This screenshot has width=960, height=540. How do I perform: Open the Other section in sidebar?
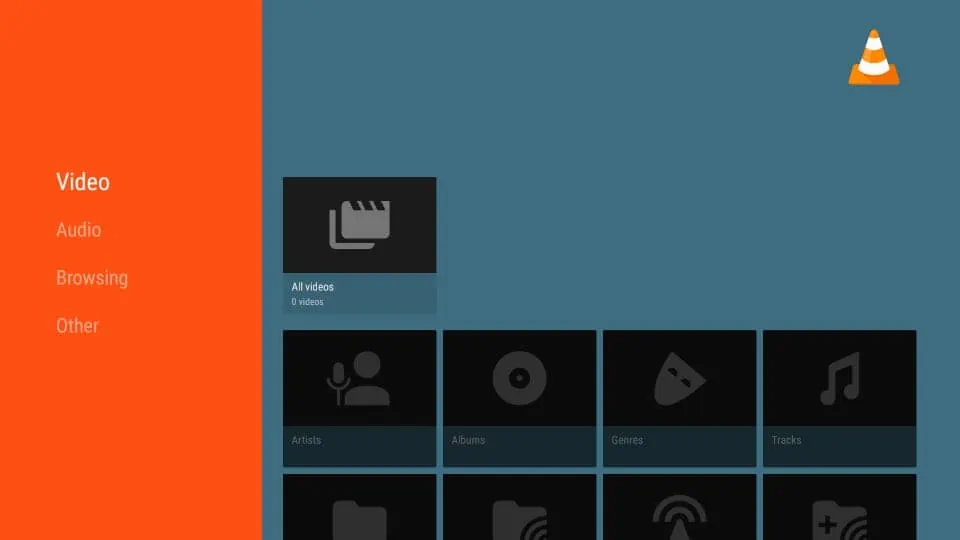click(77, 326)
